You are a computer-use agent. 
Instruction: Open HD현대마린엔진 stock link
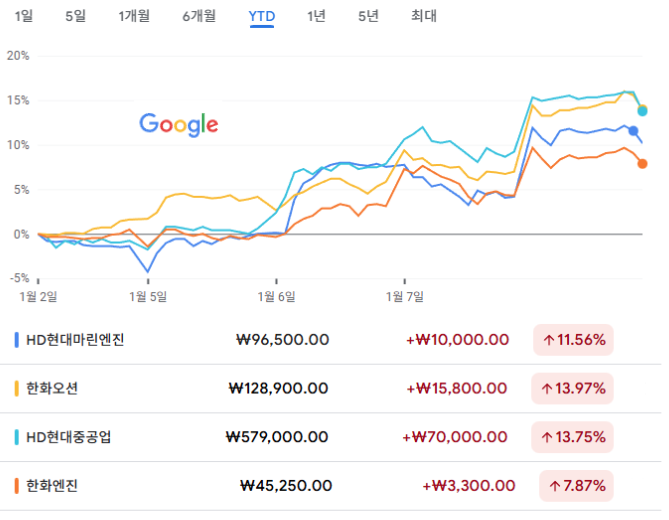pos(75,340)
